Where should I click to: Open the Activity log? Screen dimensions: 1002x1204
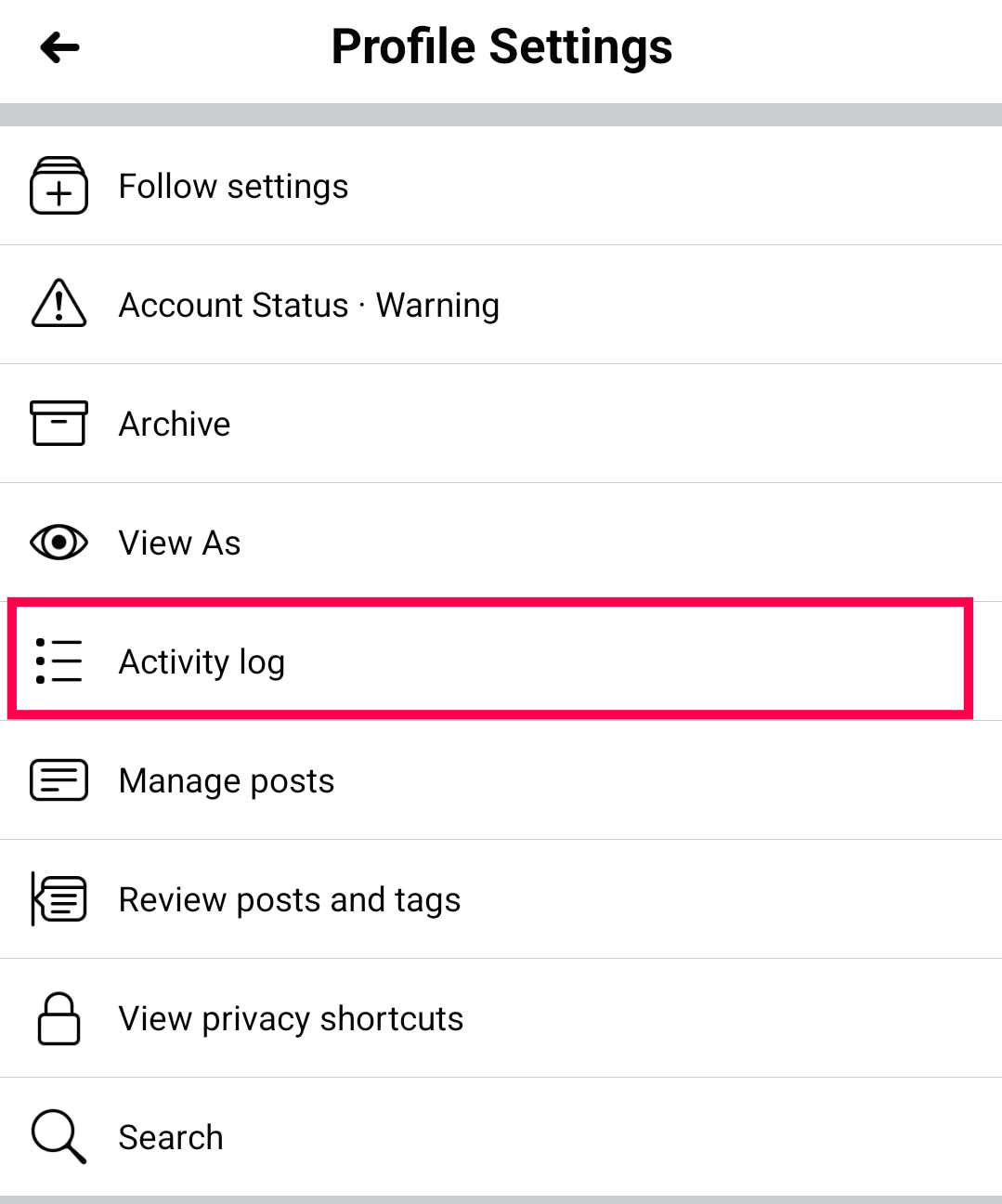pyautogui.click(x=202, y=662)
